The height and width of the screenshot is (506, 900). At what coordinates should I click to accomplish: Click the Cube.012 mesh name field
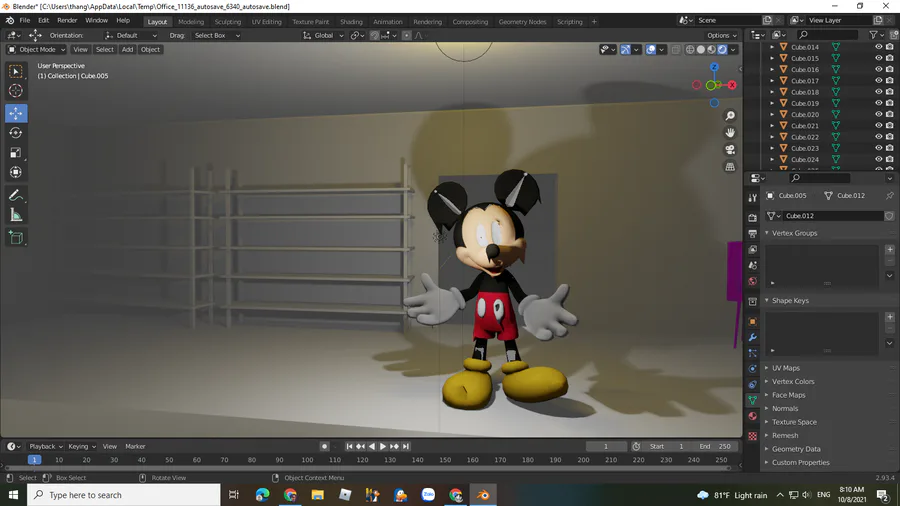[x=833, y=216]
